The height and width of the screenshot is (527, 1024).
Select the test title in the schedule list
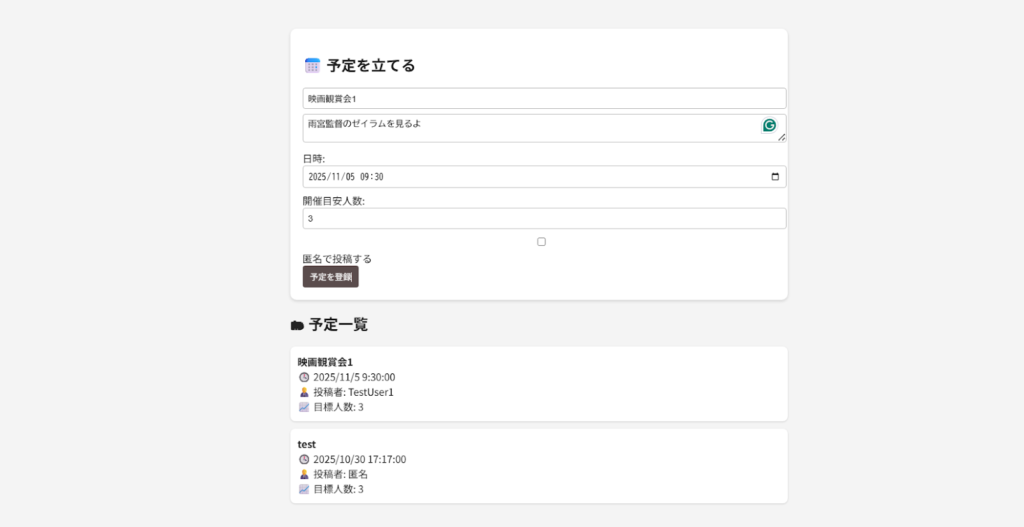click(x=307, y=443)
